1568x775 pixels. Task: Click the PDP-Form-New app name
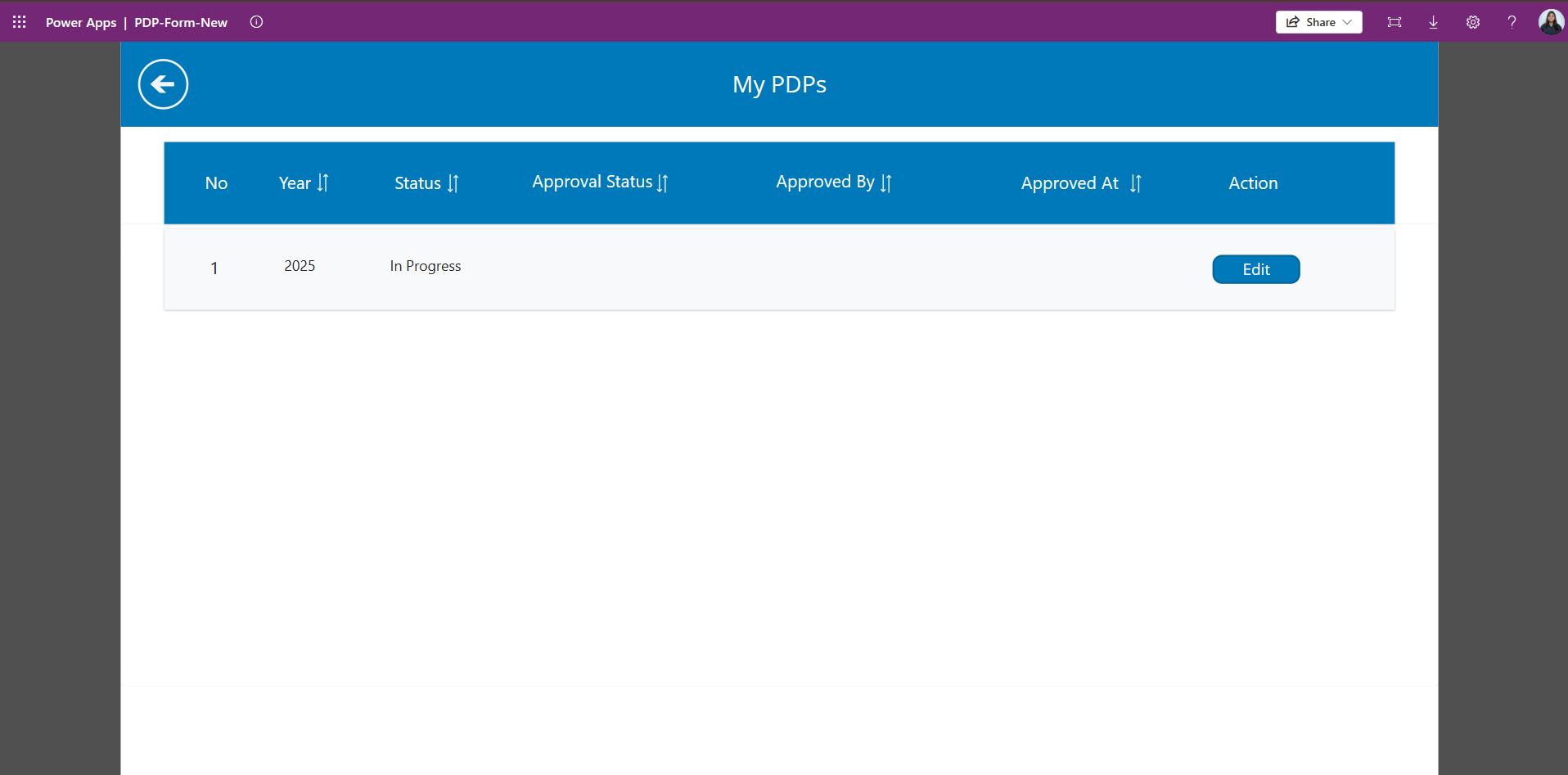(181, 22)
